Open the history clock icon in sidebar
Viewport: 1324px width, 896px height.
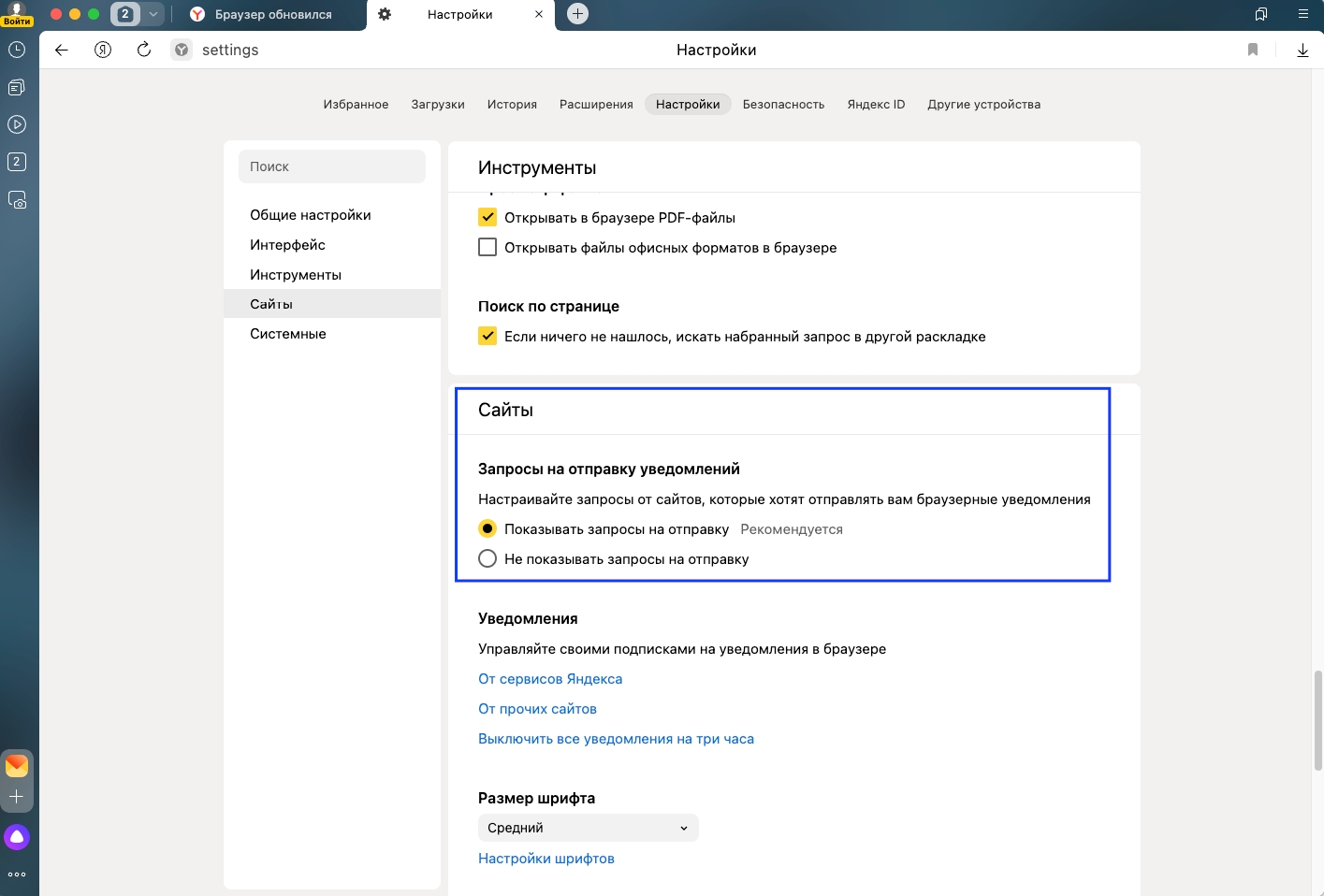coord(17,50)
